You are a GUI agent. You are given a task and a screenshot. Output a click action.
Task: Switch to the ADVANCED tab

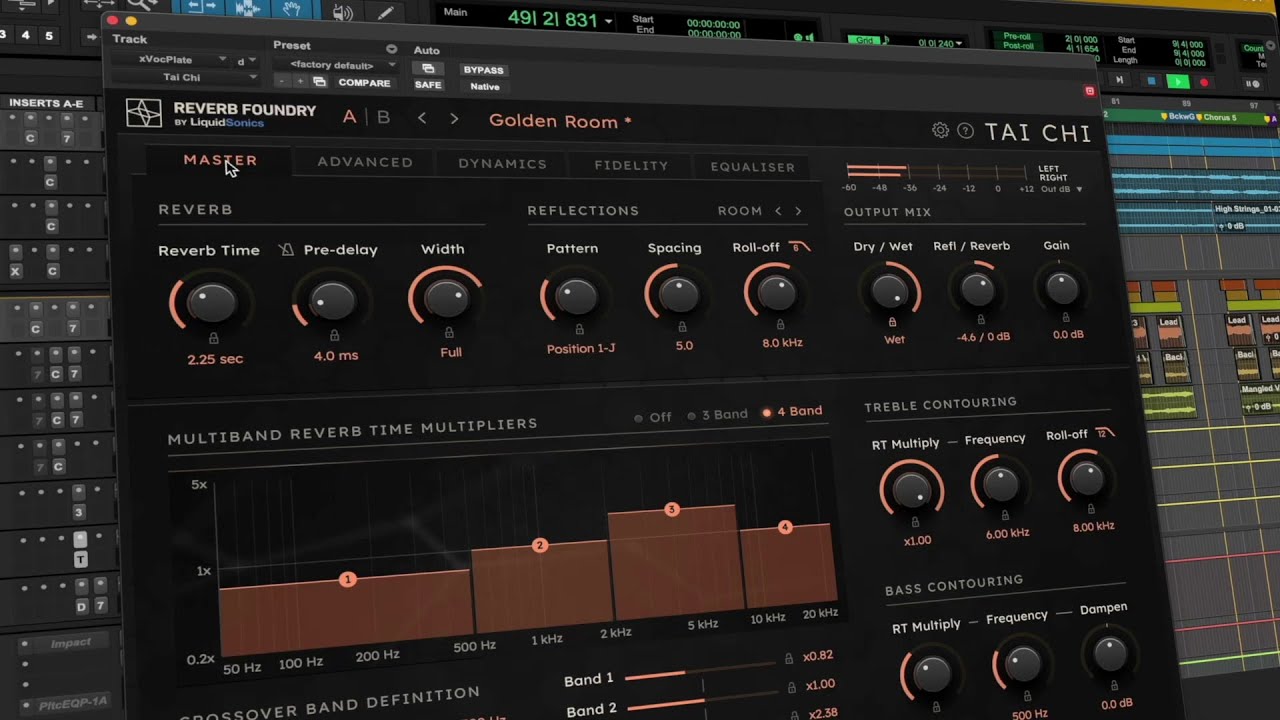365,162
